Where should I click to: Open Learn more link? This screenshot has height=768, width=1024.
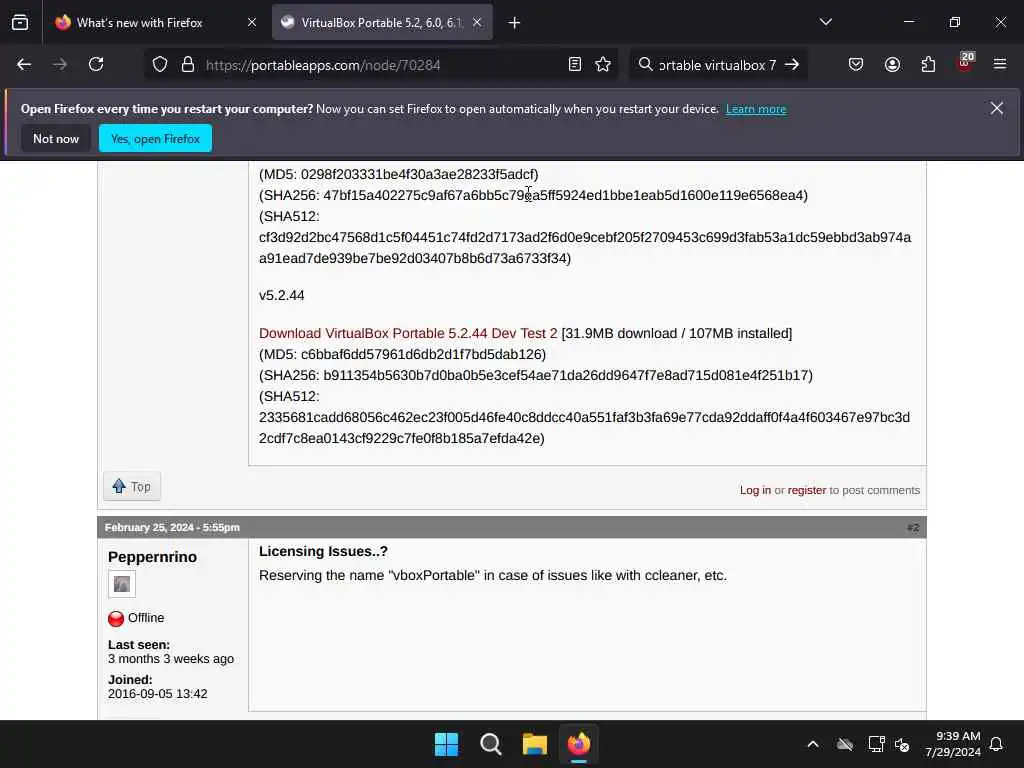point(756,109)
